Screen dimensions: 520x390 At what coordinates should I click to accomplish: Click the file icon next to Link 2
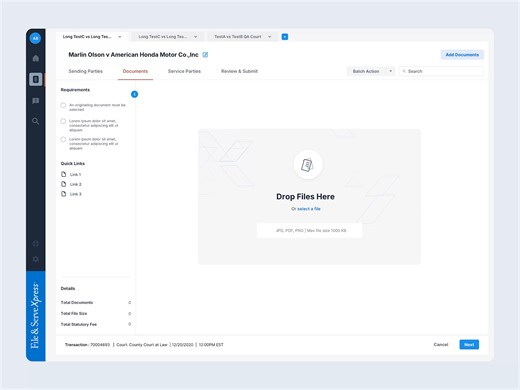point(64,184)
